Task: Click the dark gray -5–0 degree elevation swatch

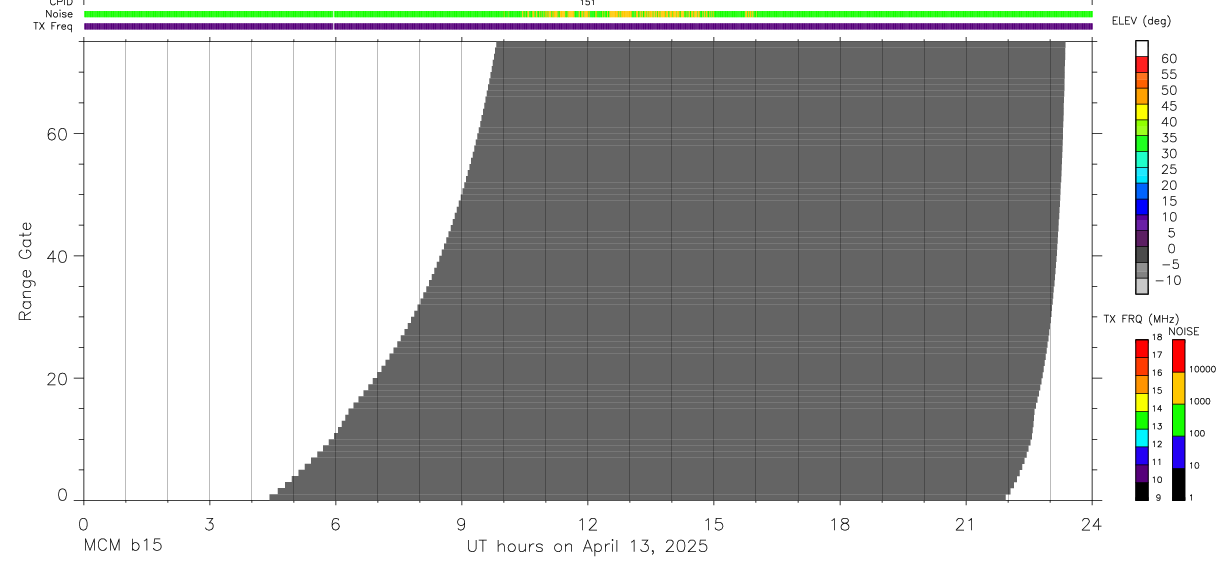Action: pos(1141,254)
